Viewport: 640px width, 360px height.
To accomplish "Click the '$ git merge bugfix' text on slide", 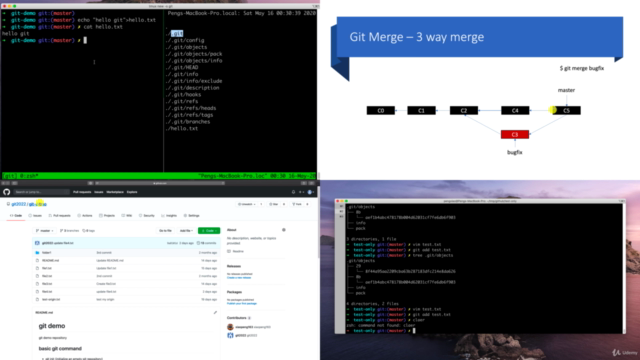I will click(582, 68).
